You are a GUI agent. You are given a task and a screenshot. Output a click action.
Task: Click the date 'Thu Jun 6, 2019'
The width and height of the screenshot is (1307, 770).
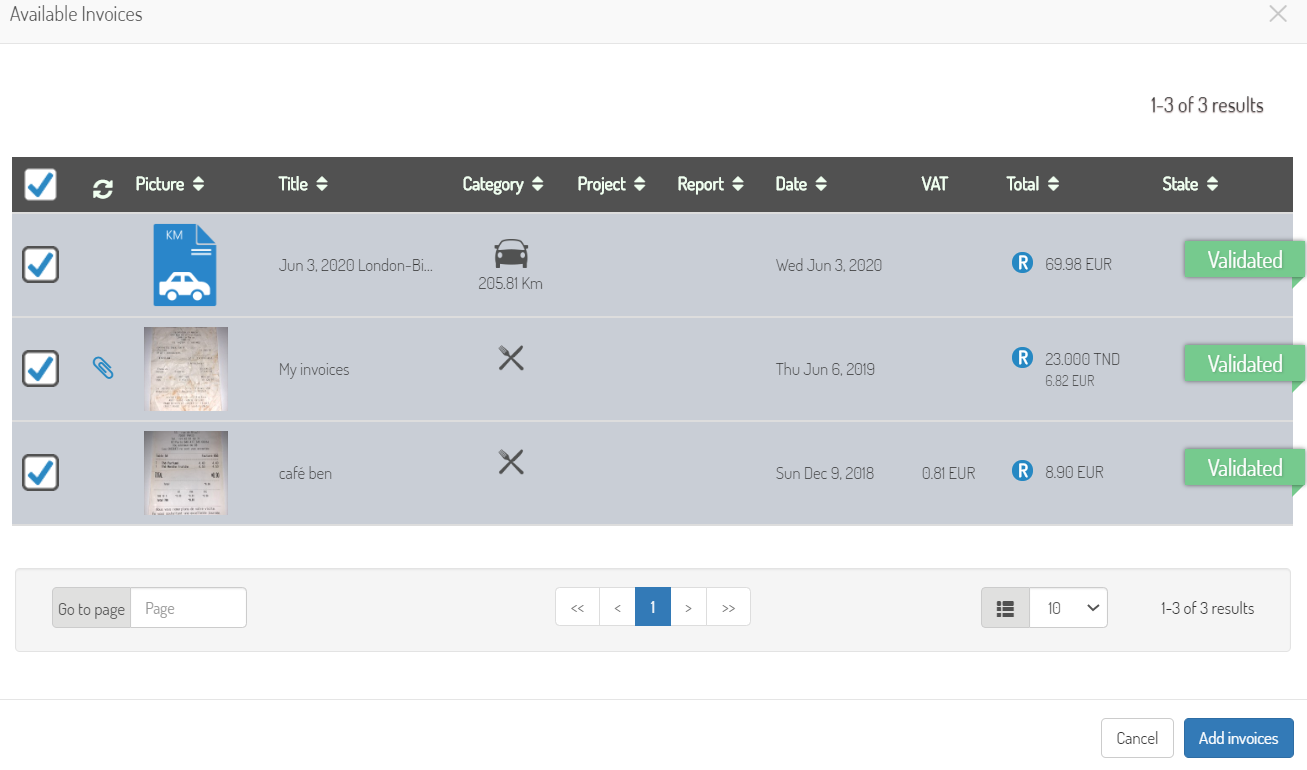tap(825, 369)
